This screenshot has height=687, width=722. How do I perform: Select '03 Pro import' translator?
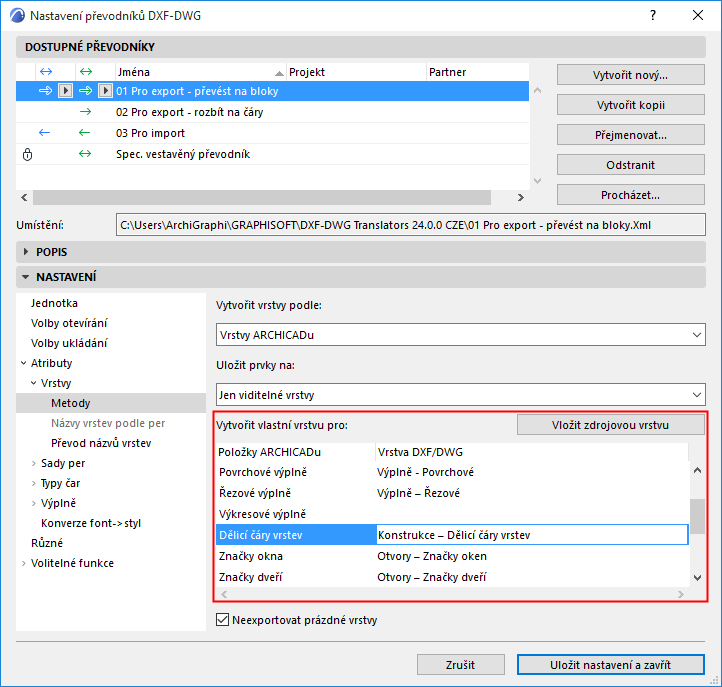point(273,133)
